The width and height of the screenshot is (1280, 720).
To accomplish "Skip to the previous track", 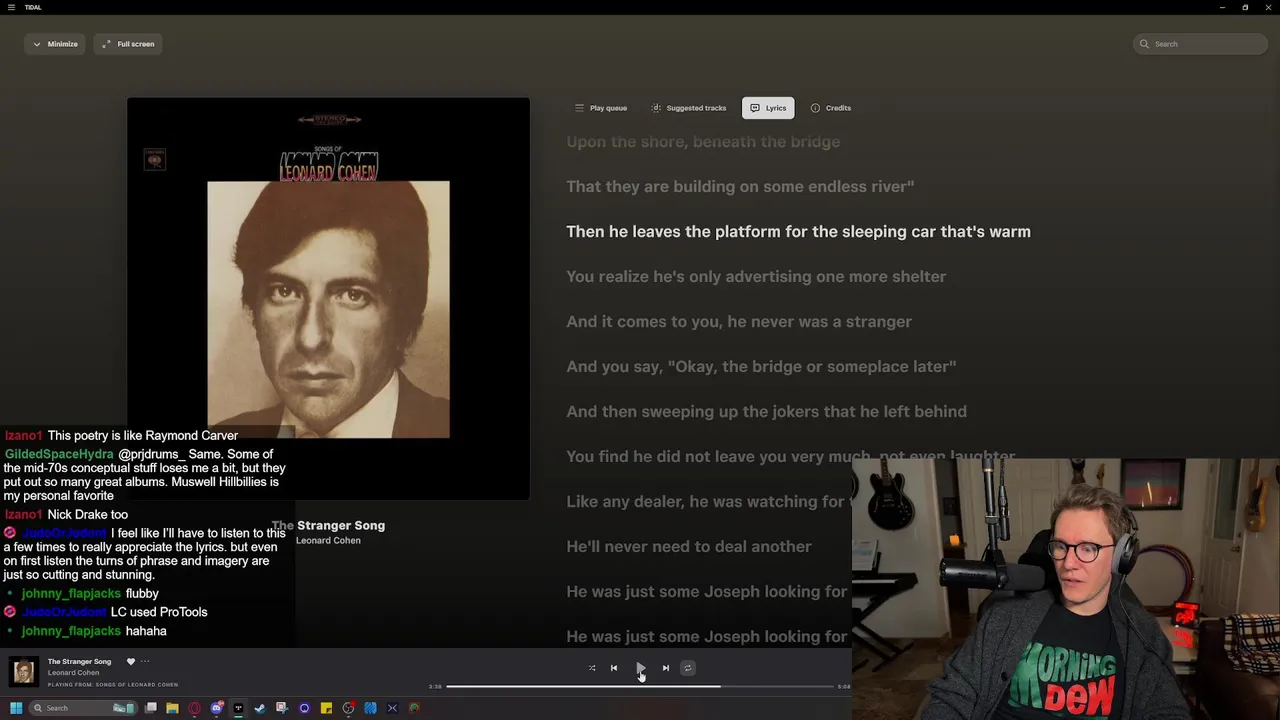I will pyautogui.click(x=614, y=668).
